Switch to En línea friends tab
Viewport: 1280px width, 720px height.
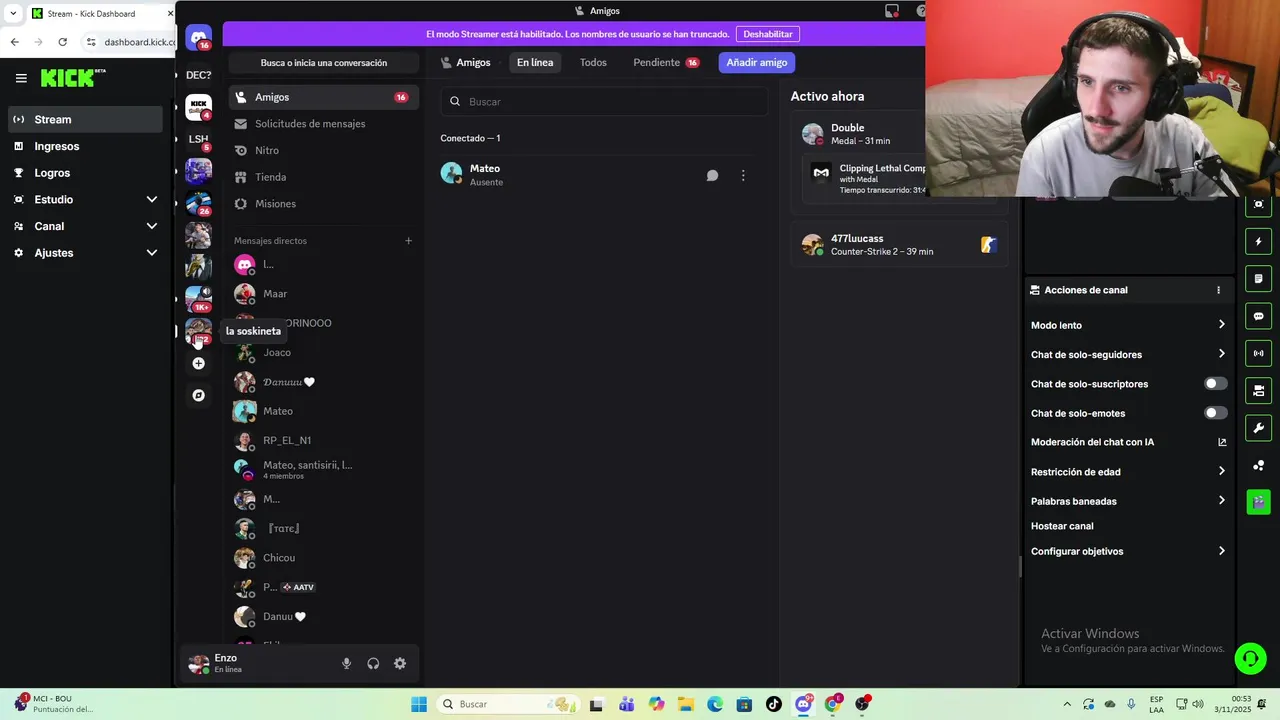535,62
